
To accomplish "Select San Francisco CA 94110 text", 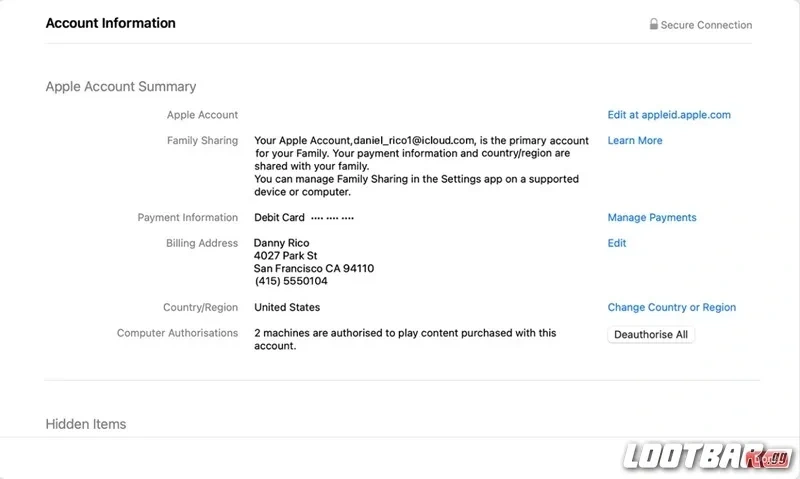I will [314, 268].
